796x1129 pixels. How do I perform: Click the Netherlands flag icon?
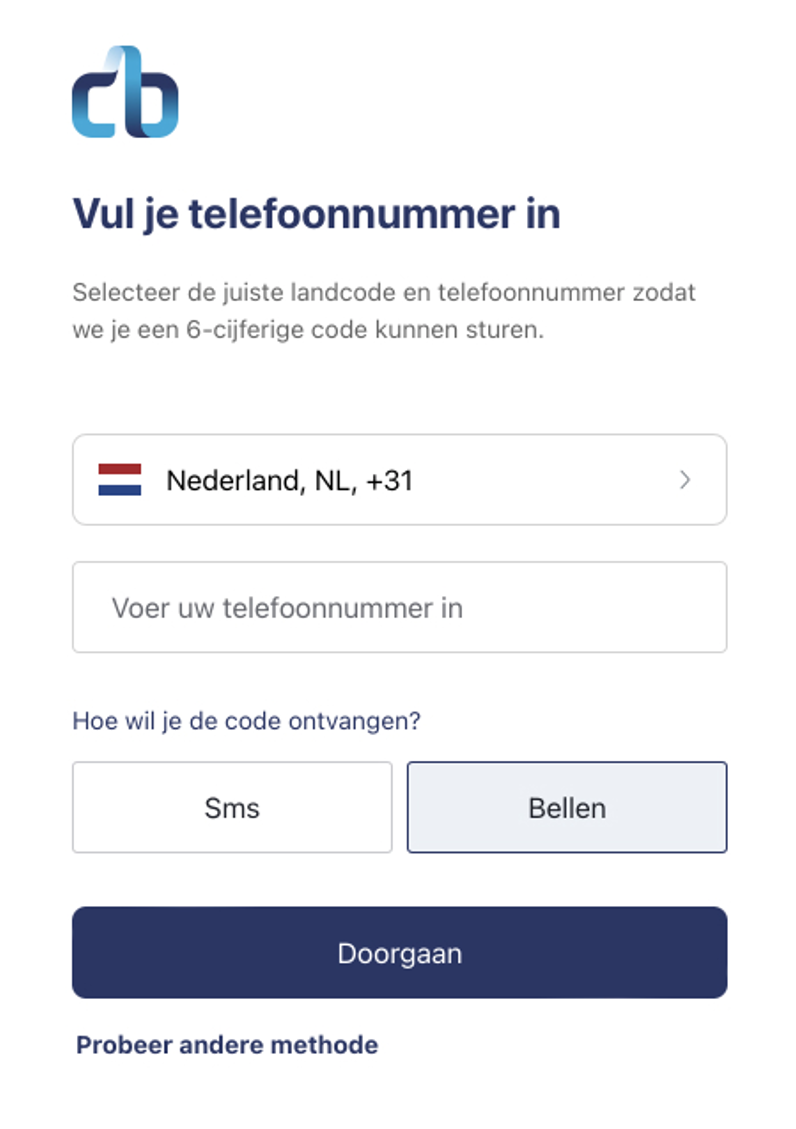point(119,480)
